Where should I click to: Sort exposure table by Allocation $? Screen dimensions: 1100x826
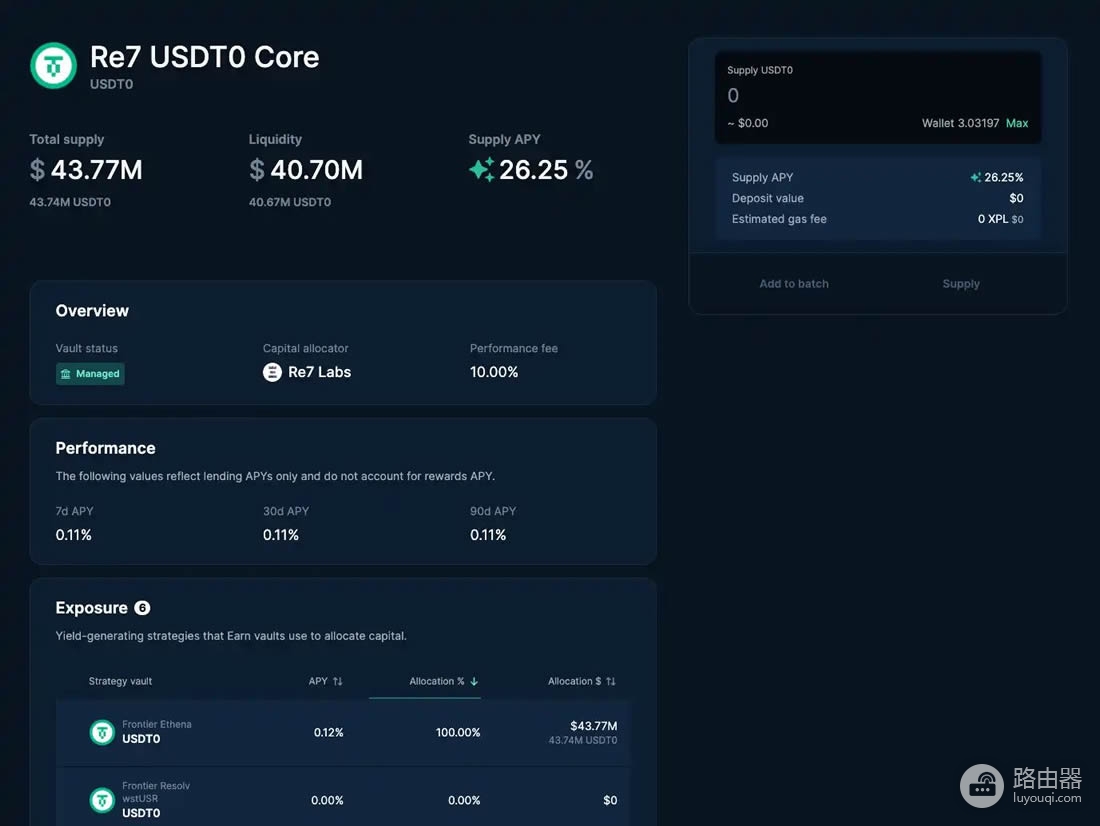click(x=582, y=681)
